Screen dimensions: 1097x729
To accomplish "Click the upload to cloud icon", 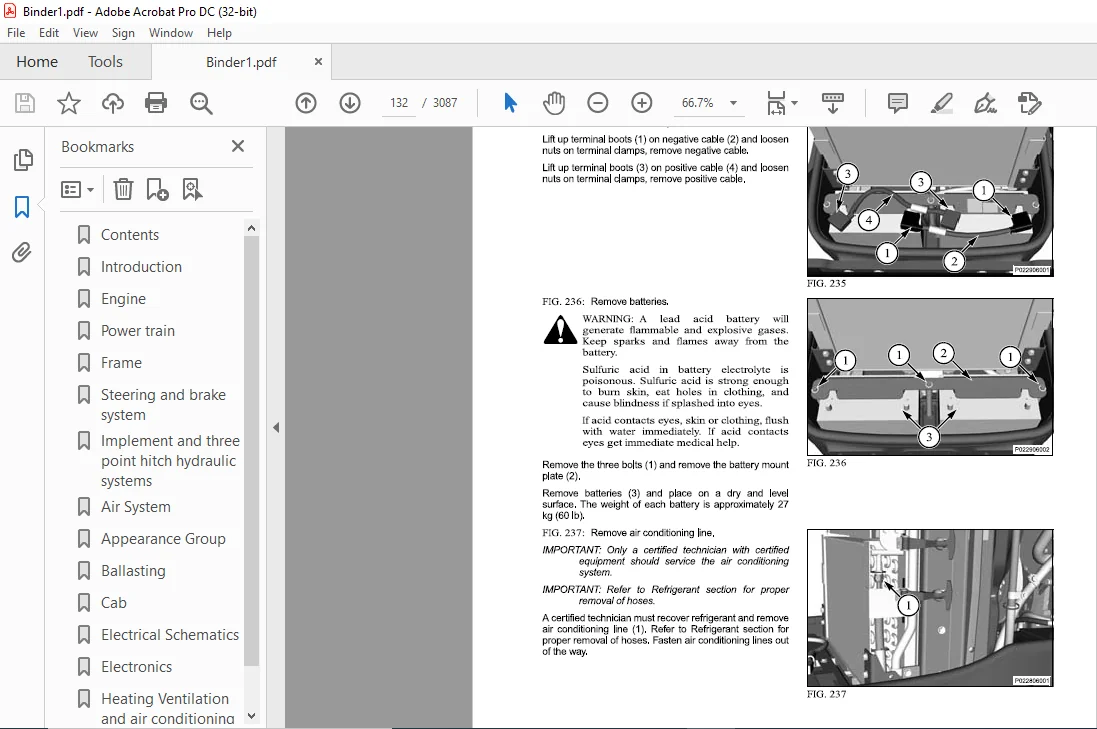I will coord(113,104).
